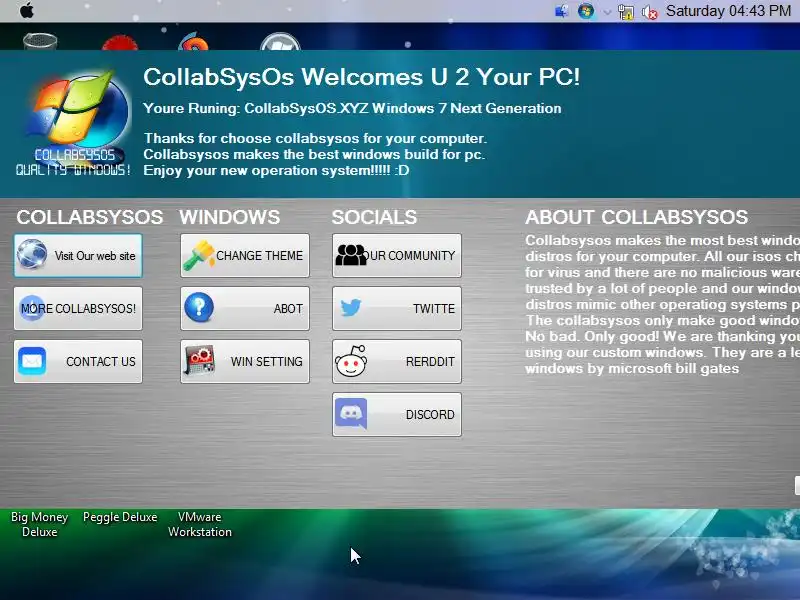Click the ABOUT COLLABSYSOS heading
Screen dimensions: 800x600
tap(637, 217)
